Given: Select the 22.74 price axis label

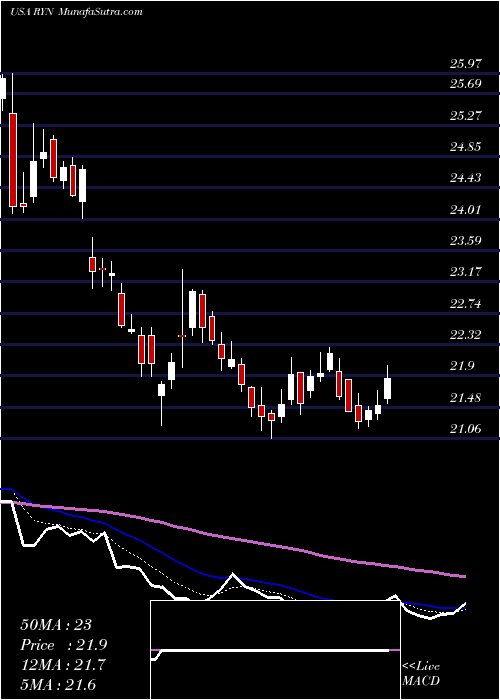Looking at the screenshot, I should coord(466,304).
